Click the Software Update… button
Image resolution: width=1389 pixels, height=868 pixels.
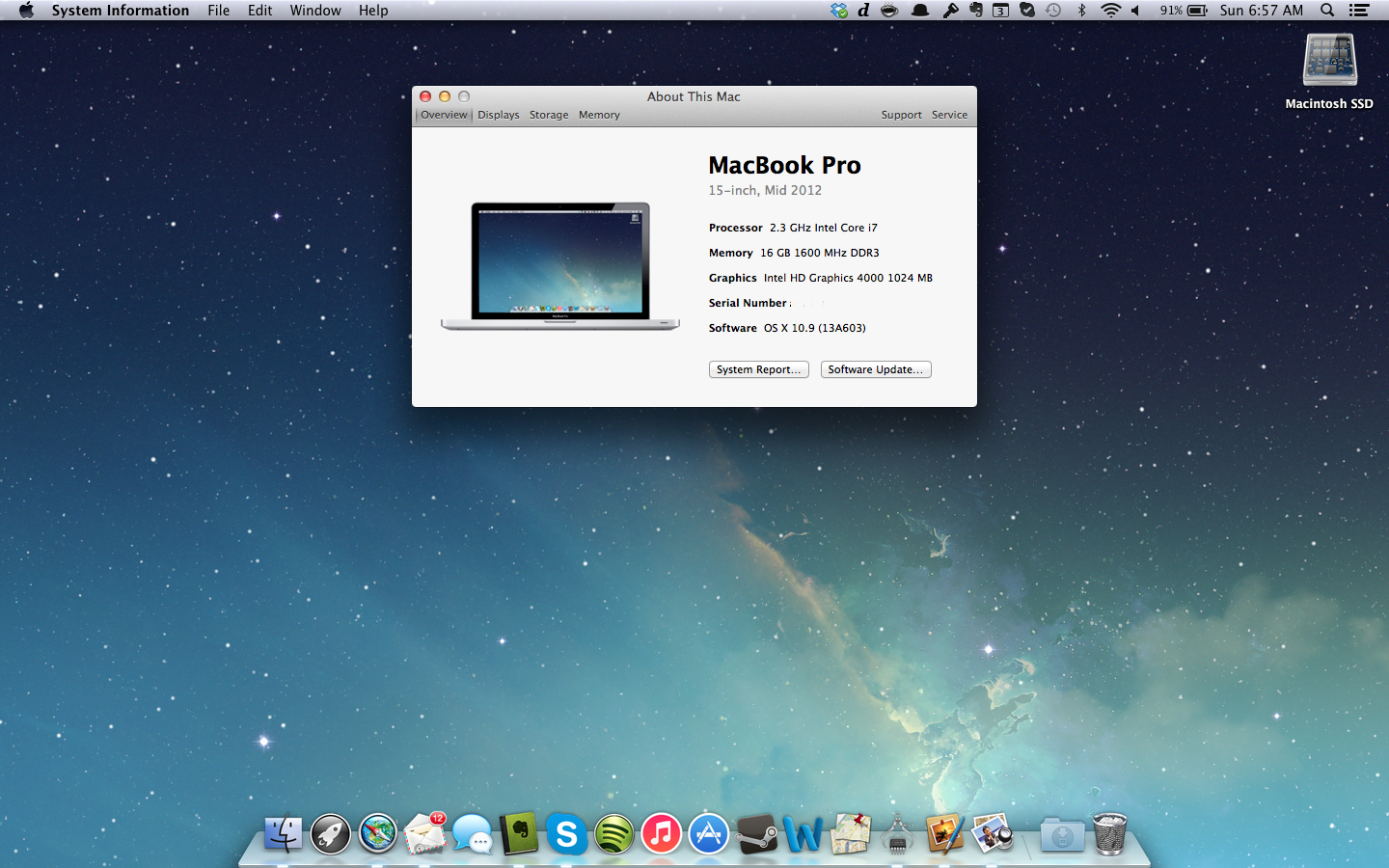pos(876,369)
